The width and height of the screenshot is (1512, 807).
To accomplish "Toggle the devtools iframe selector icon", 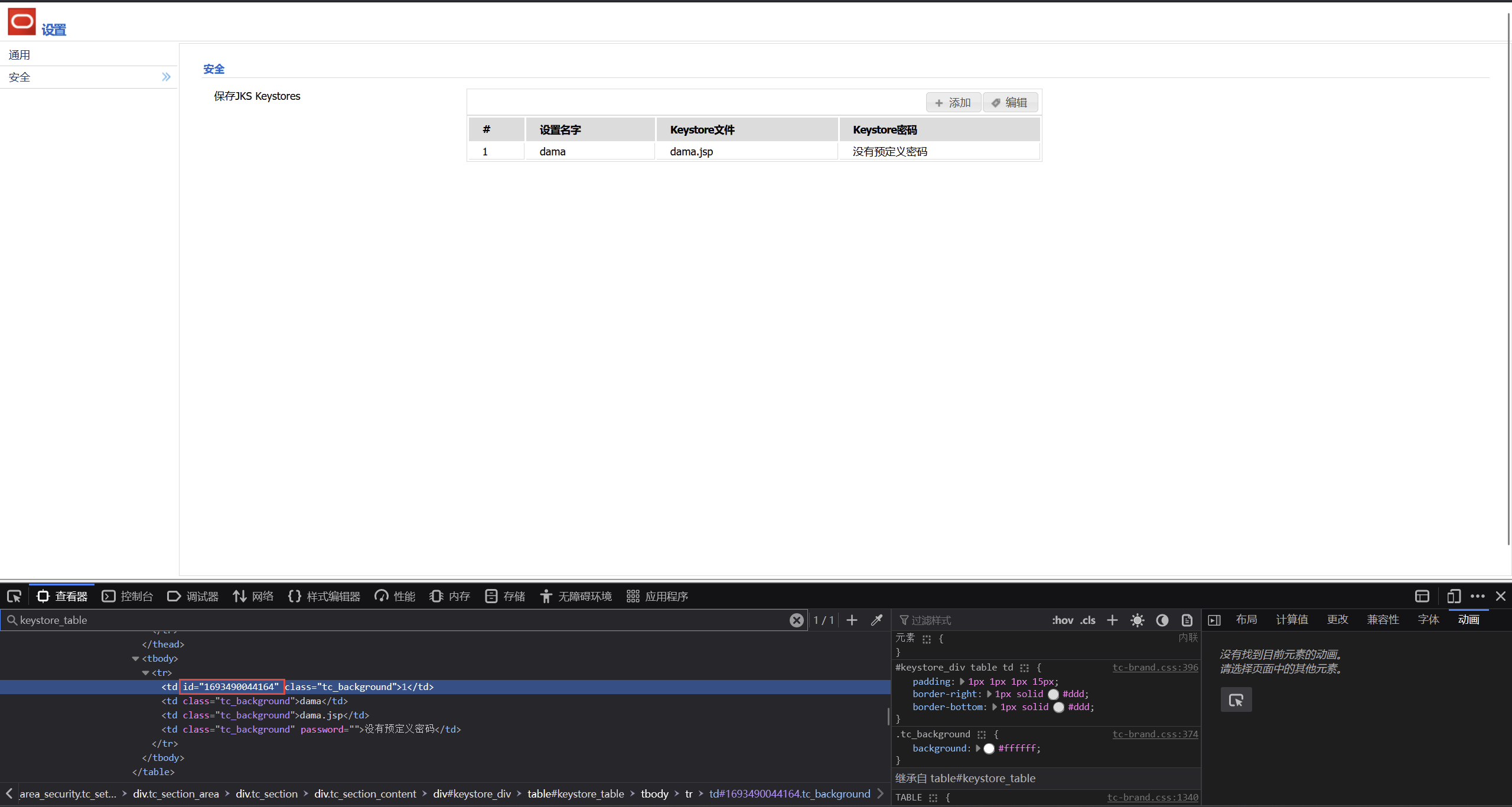I will 1422,596.
